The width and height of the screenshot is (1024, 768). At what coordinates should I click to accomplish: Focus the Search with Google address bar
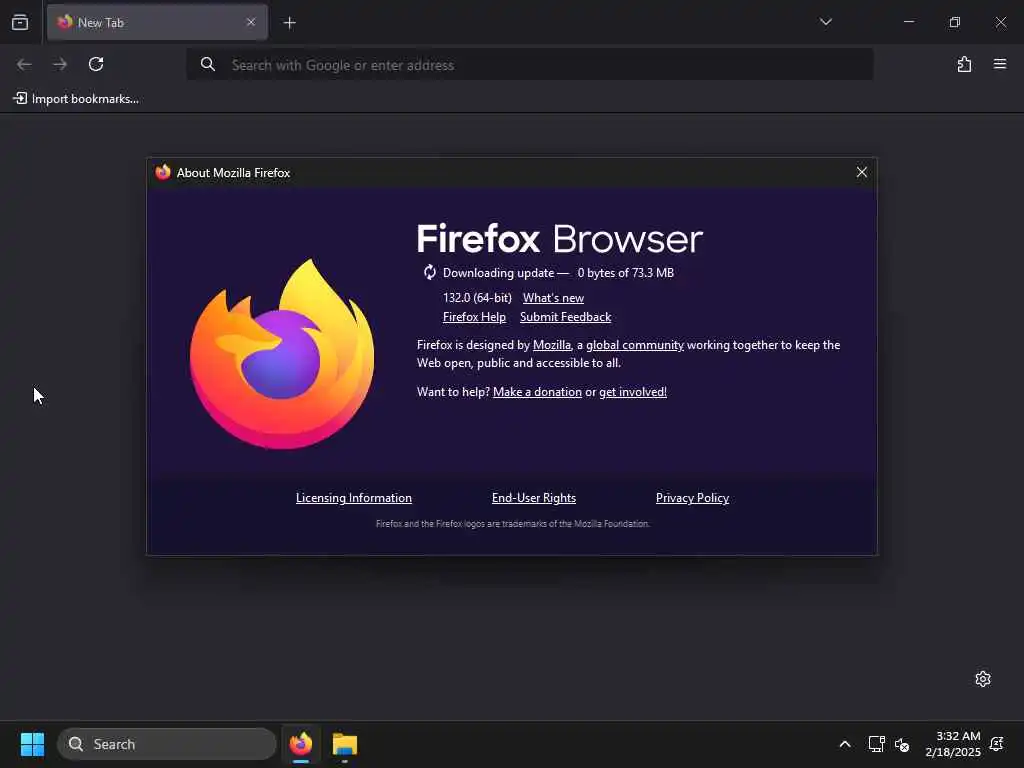530,65
